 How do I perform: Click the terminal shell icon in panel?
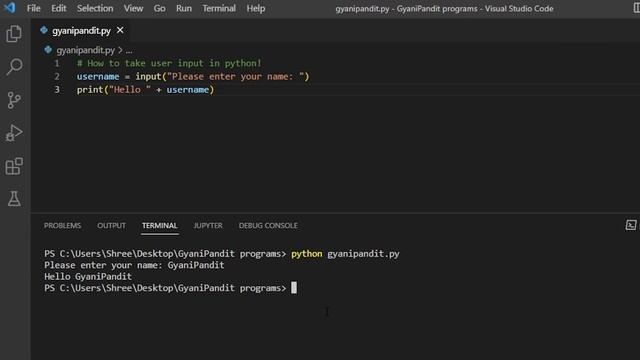[x=631, y=225]
